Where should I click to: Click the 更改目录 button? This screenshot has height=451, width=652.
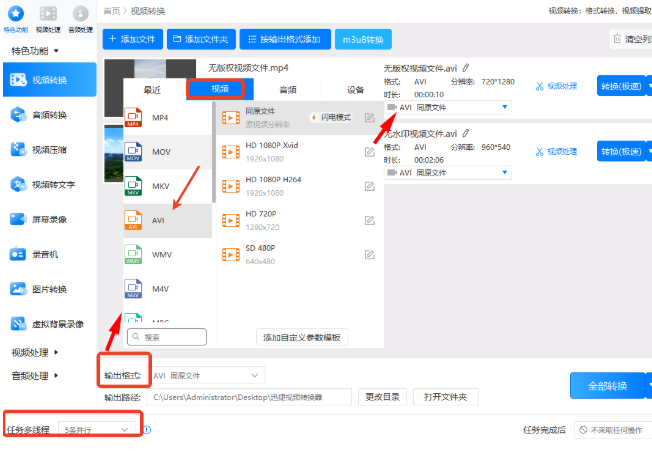382,397
